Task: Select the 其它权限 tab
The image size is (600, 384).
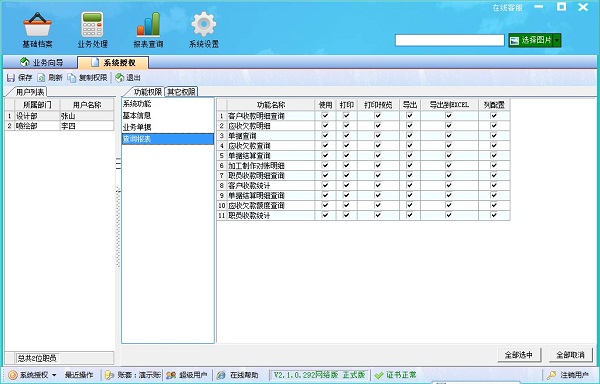Action: 181,92
